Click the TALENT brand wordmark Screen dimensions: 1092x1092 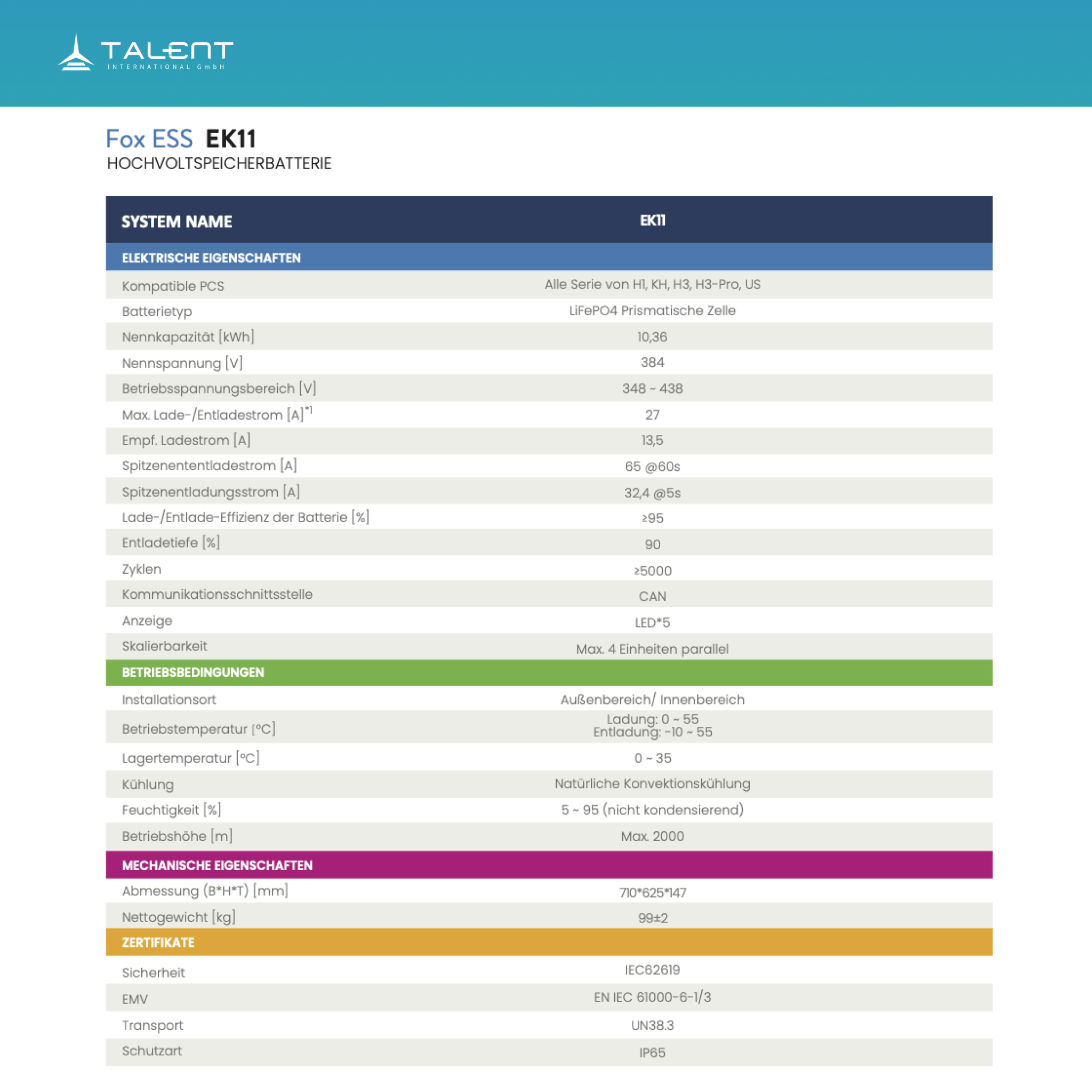click(167, 51)
